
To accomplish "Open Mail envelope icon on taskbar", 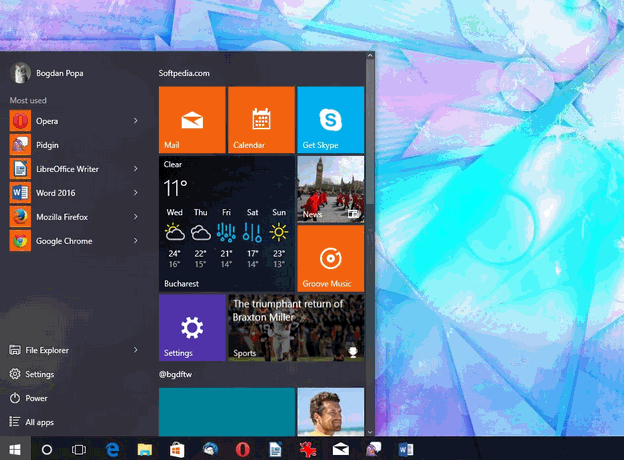I will (x=341, y=450).
